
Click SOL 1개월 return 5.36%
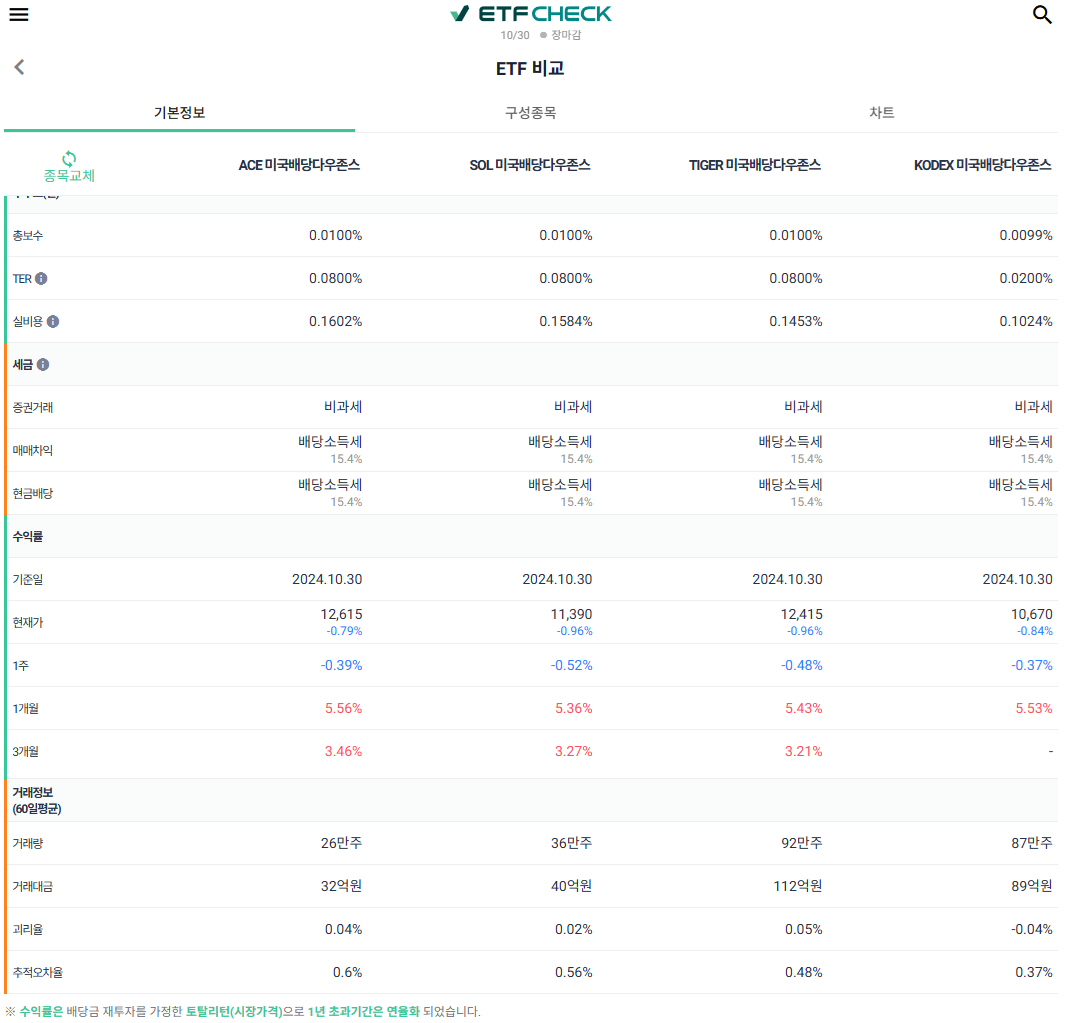573,708
